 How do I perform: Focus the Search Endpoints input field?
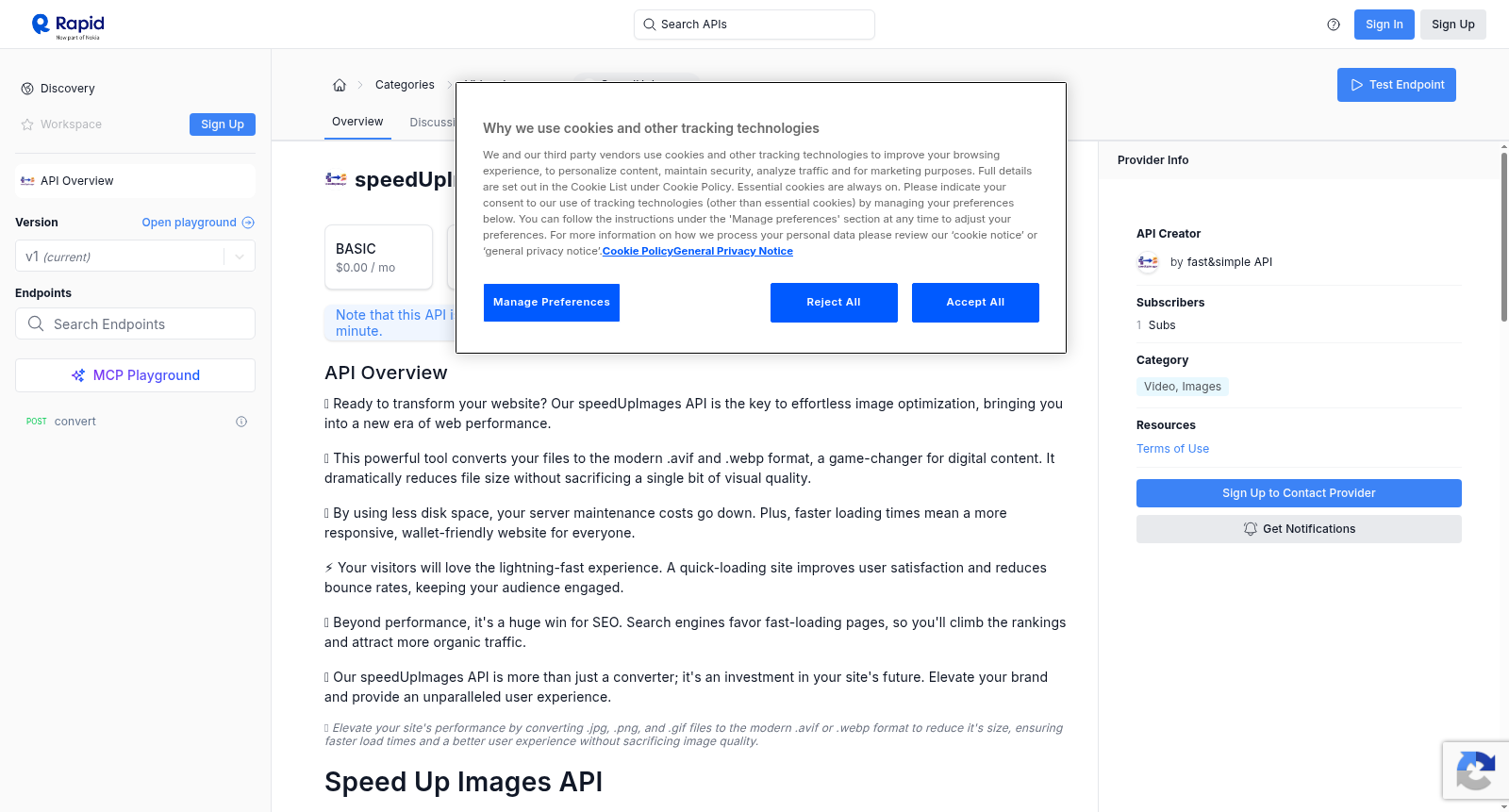[135, 323]
